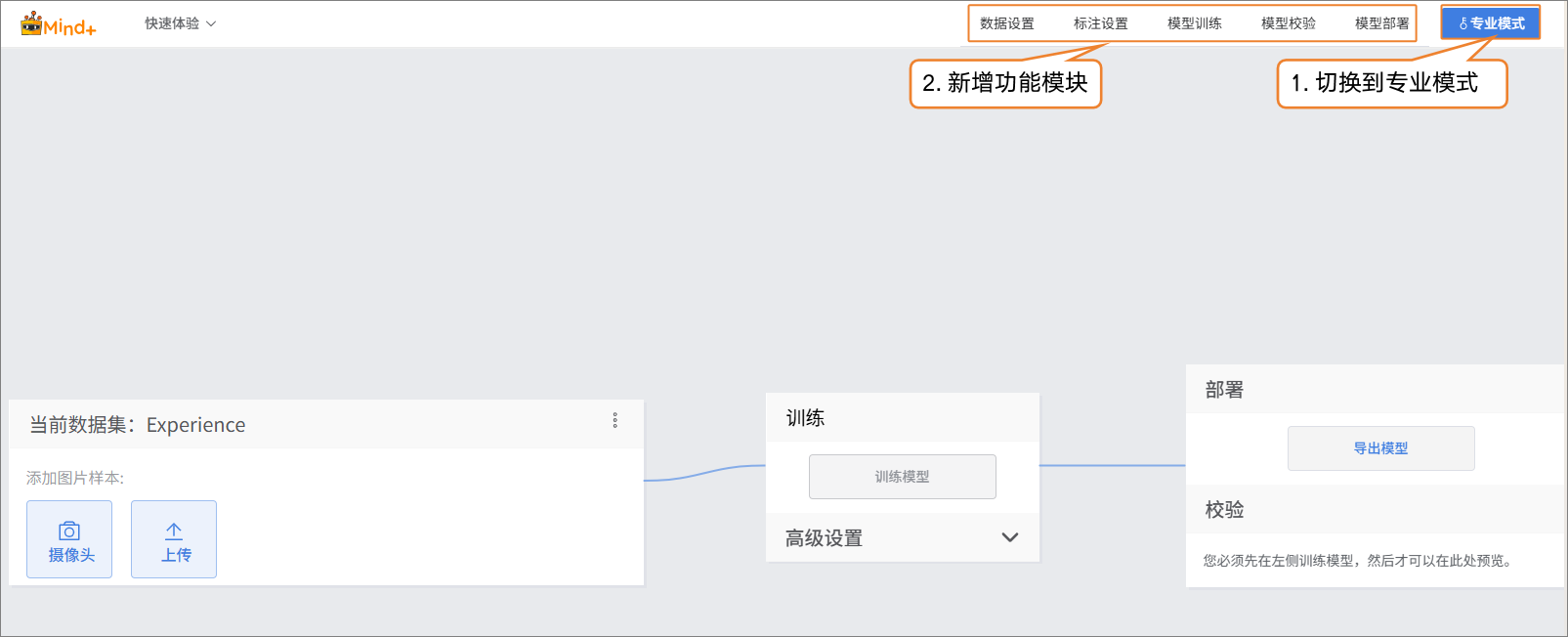Viewport: 1568px width, 637px height.
Task: Open the 模型部署 tab
Action: point(1381,23)
